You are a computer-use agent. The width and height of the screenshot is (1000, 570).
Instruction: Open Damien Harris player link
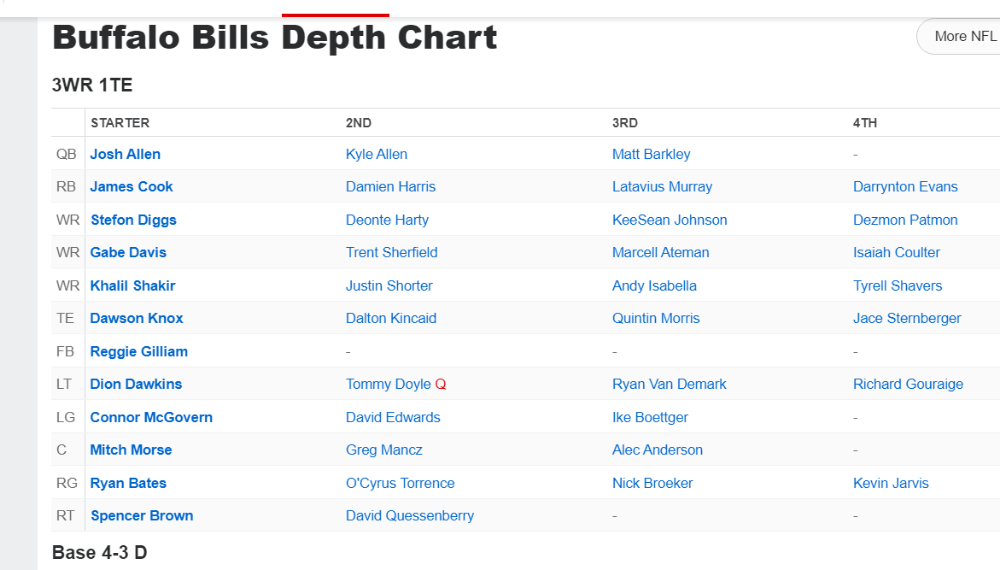click(x=390, y=187)
